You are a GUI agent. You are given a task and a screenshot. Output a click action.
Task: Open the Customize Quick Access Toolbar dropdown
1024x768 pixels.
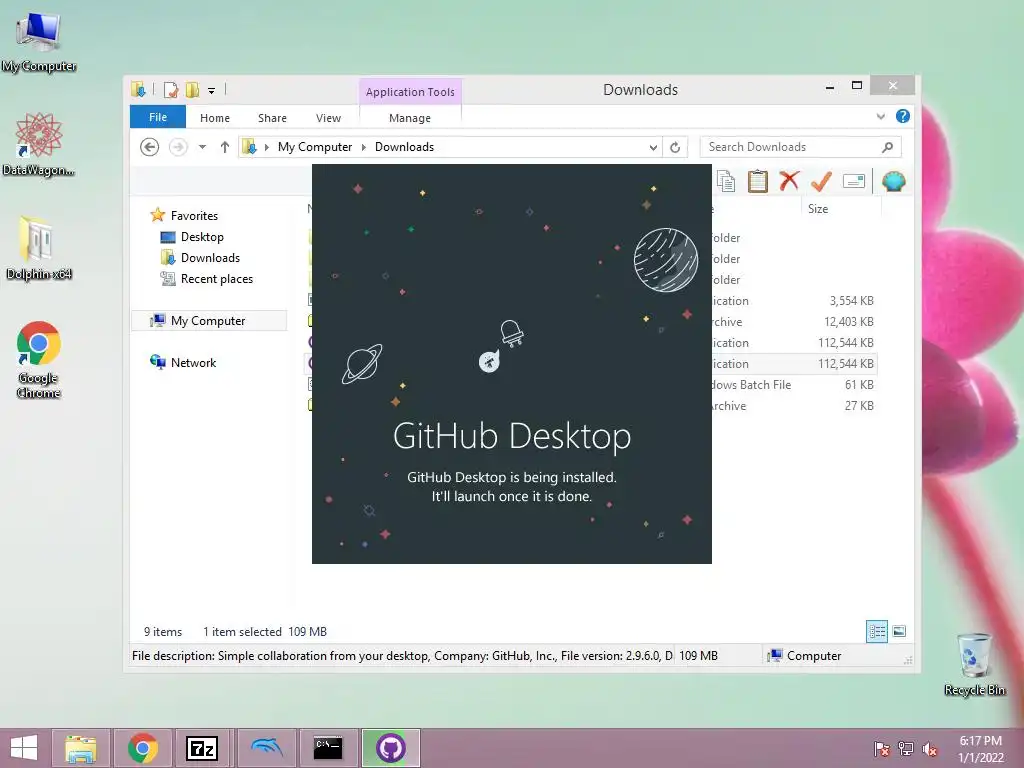(212, 91)
